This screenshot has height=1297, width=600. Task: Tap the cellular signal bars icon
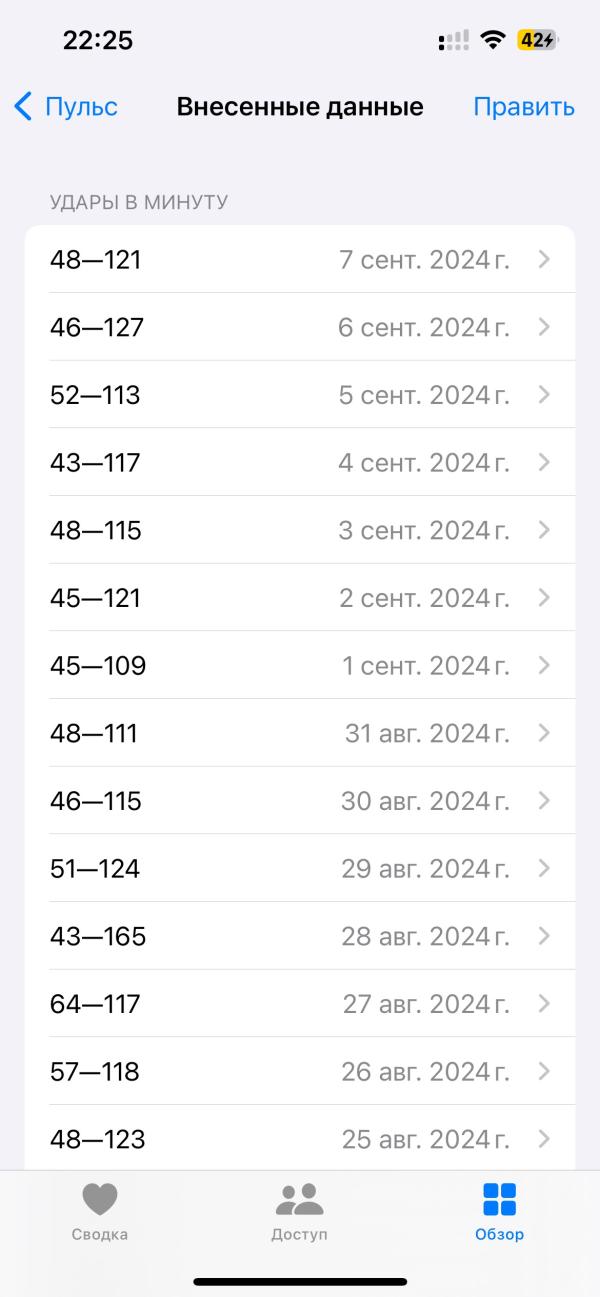(x=453, y=40)
